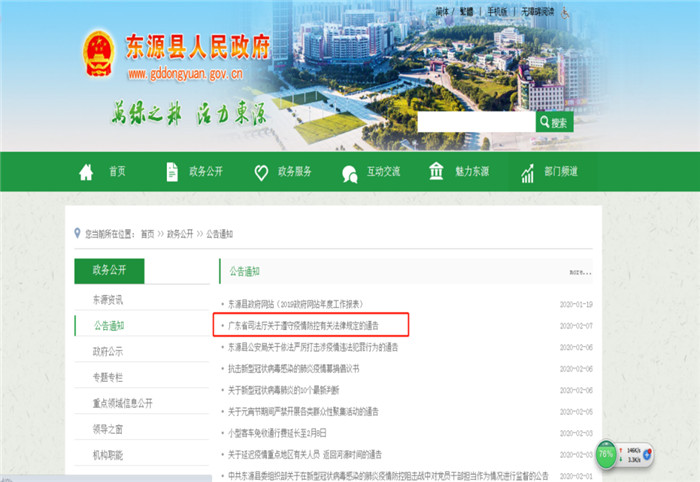Open 小型客车免收通行费延长至2月8日 notice
Image resolution: width=700 pixels, height=482 pixels.
[x=277, y=433]
